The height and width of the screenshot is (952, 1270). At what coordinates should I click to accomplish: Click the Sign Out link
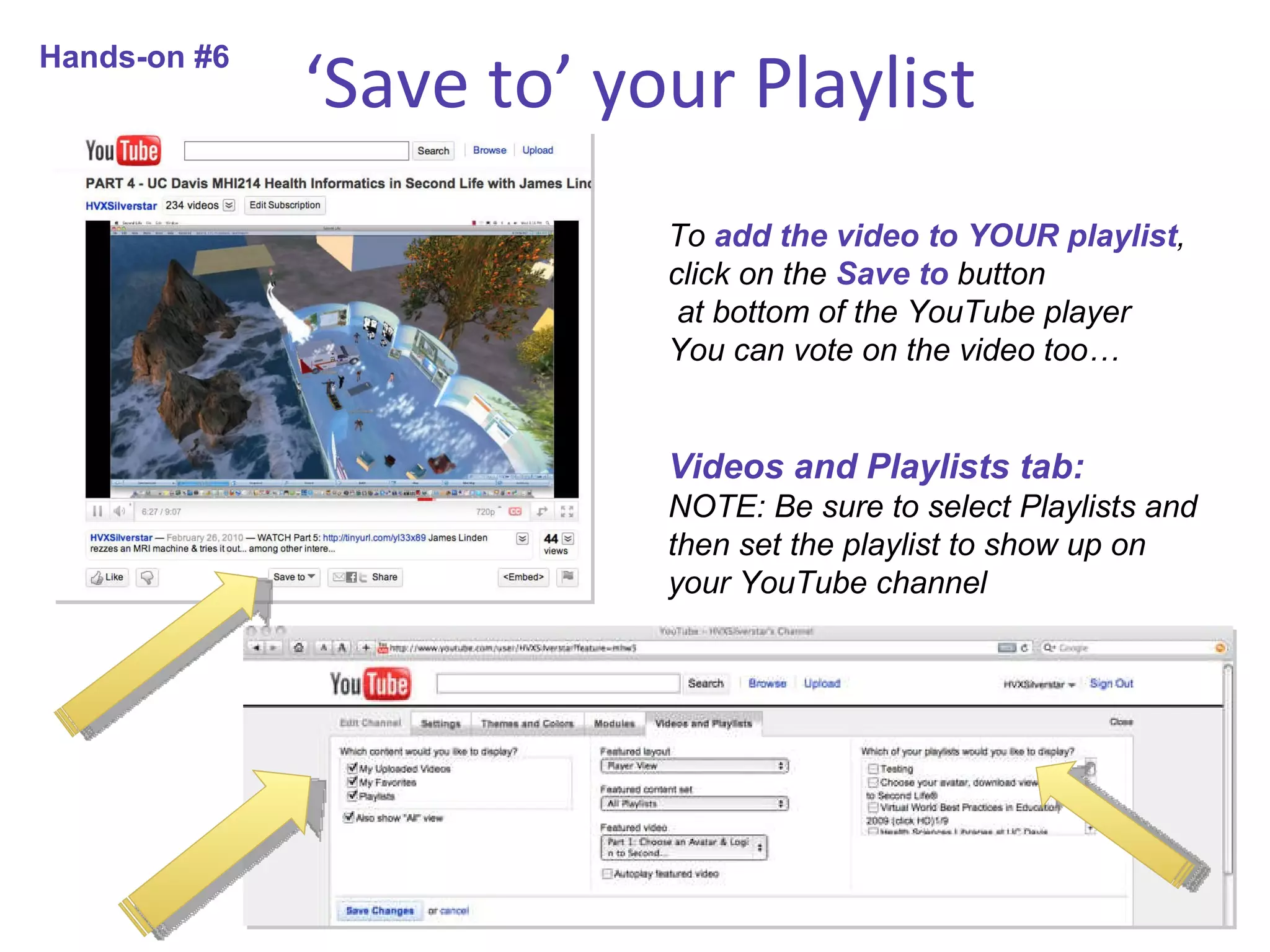coord(1112,683)
